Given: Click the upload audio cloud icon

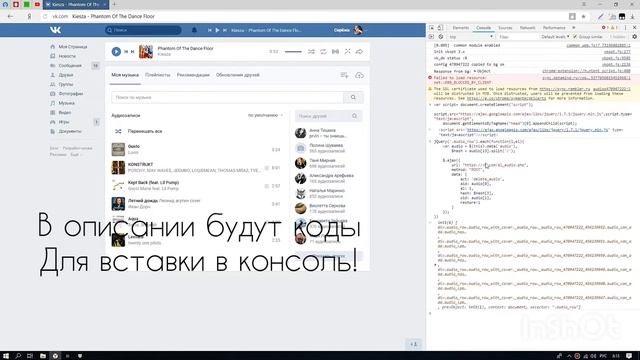Looking at the screenshot, I should click(359, 75).
